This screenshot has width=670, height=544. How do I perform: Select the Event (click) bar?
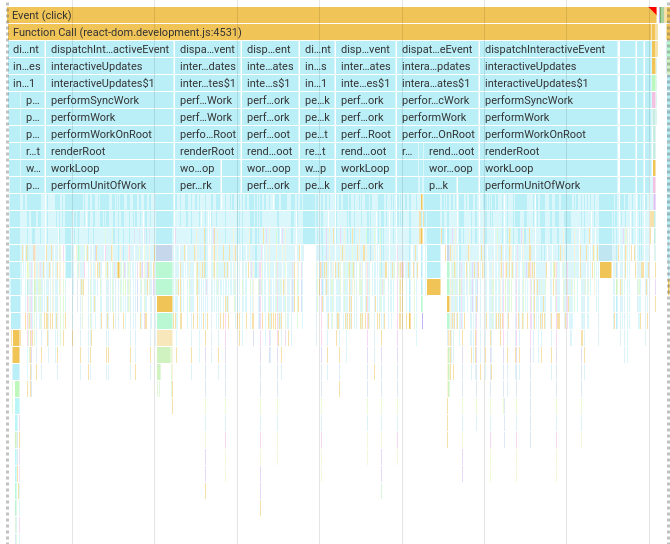click(332, 15)
